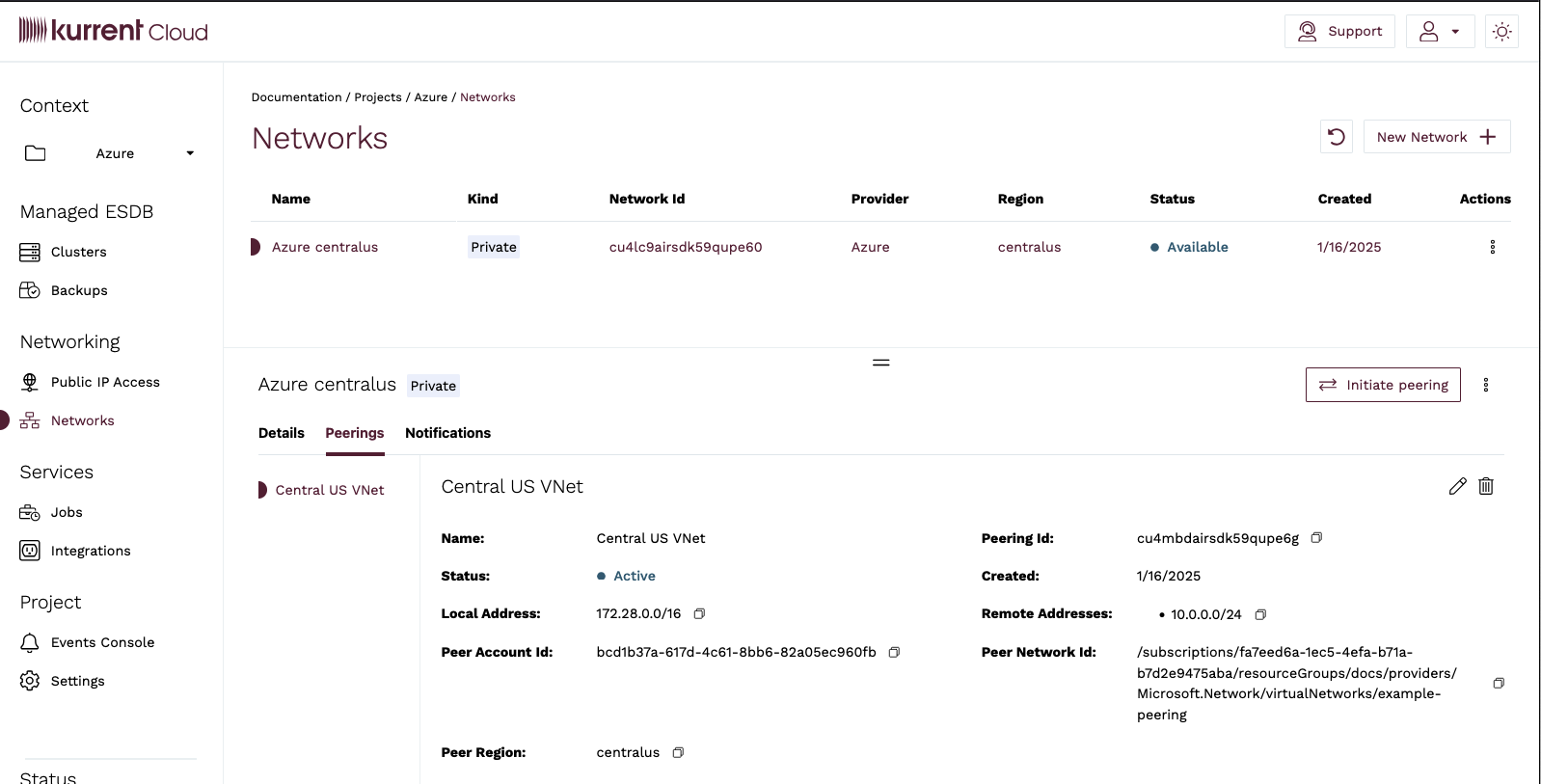Image resolution: width=1541 pixels, height=784 pixels.
Task: Delete the Central US VNet peering
Action: [1486, 486]
